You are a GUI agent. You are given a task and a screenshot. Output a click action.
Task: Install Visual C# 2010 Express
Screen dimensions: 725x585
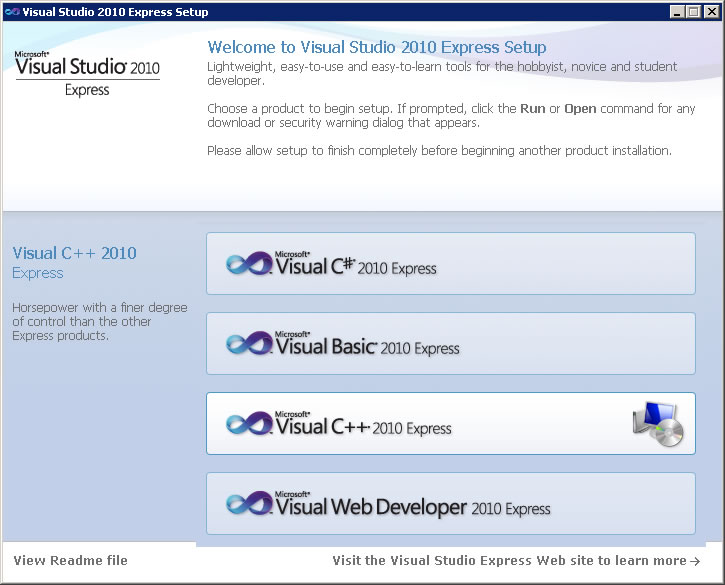pyautogui.click(x=451, y=264)
